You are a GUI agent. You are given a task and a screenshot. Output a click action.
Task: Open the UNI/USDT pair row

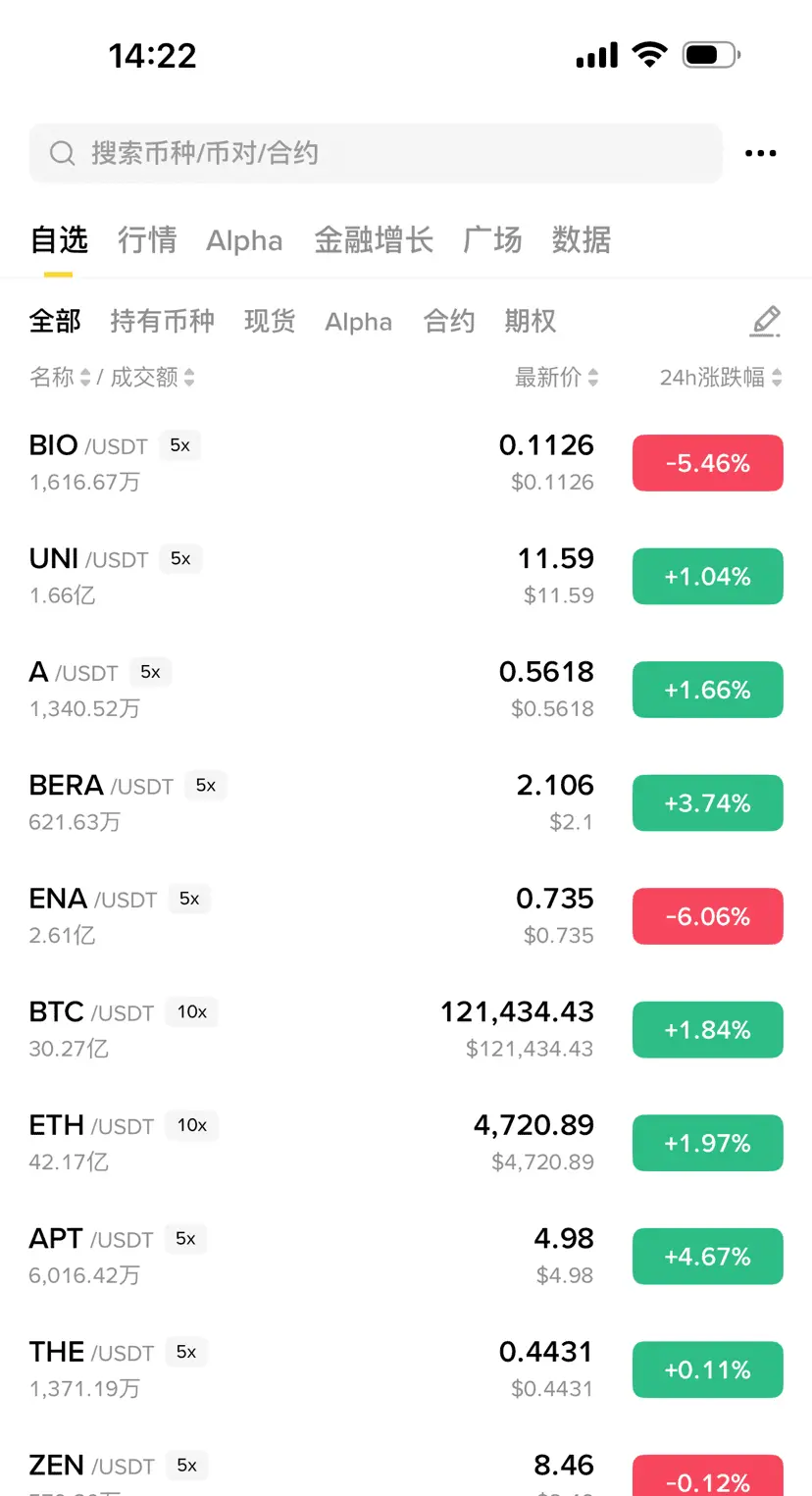(x=406, y=576)
